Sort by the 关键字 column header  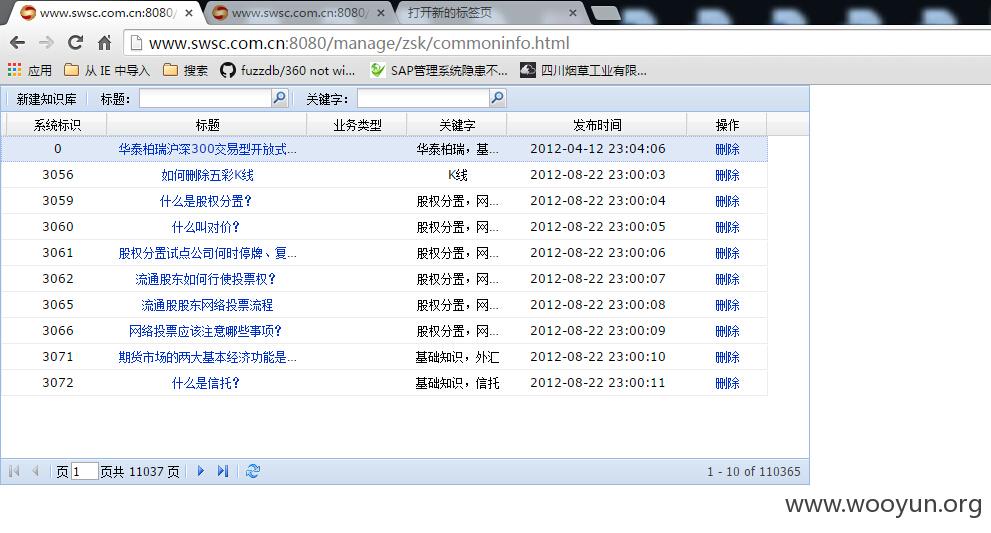click(x=457, y=125)
